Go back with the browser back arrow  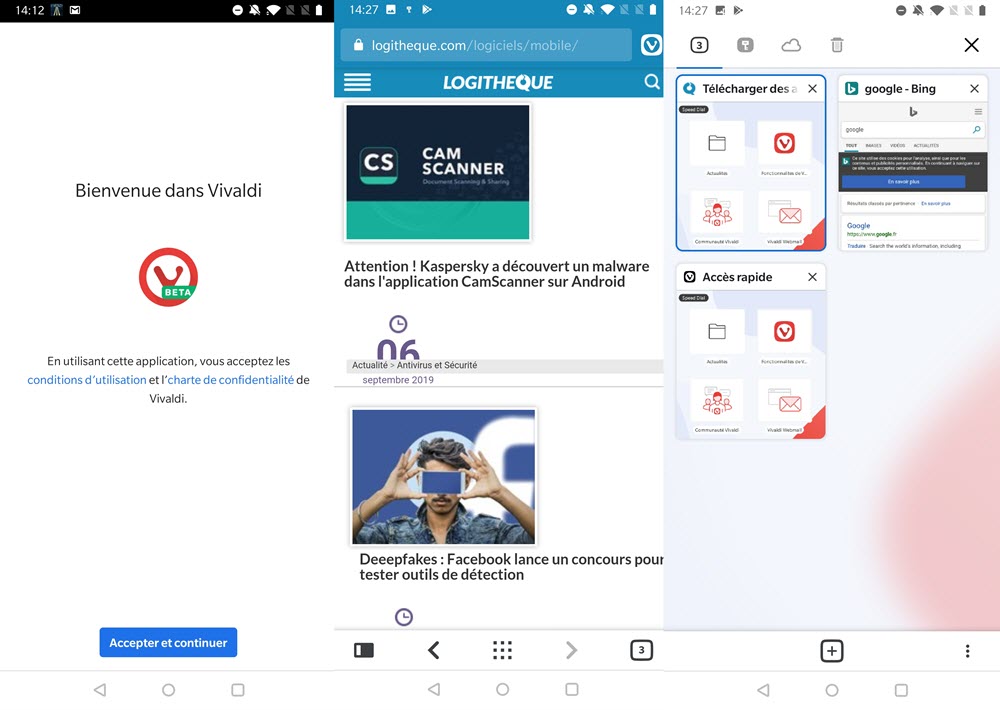(x=434, y=650)
